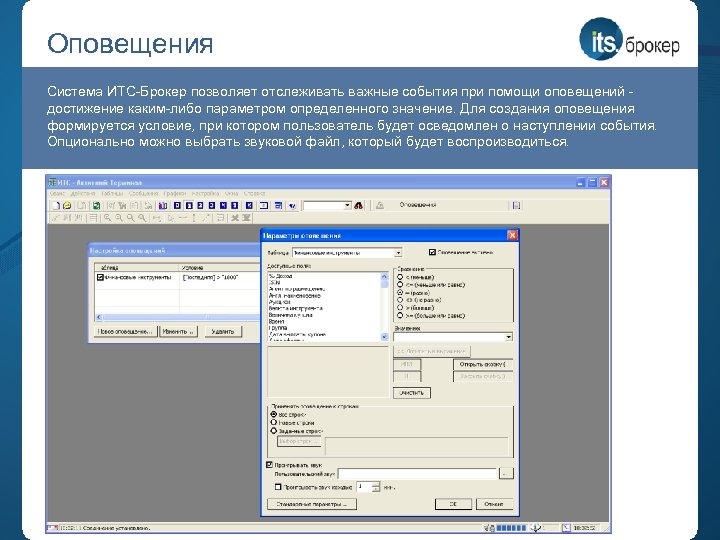
Task: Click the yellow round icon in toolbar
Action: coord(67,206)
